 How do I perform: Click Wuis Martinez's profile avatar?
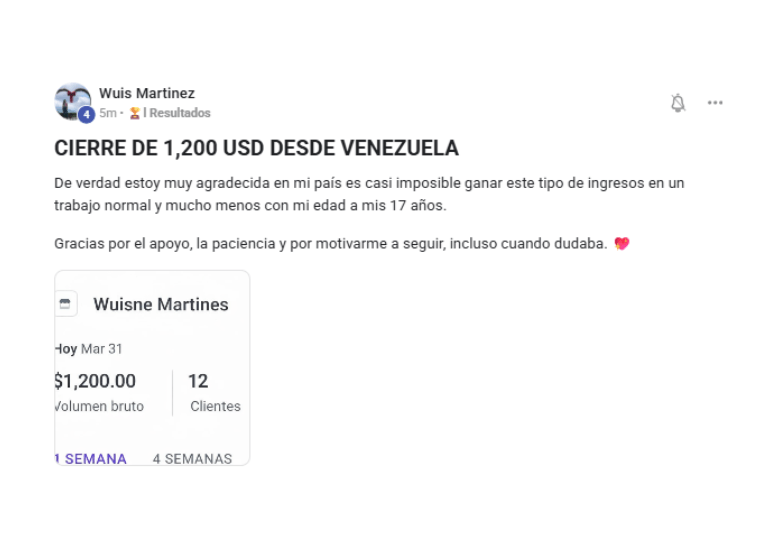click(x=71, y=101)
